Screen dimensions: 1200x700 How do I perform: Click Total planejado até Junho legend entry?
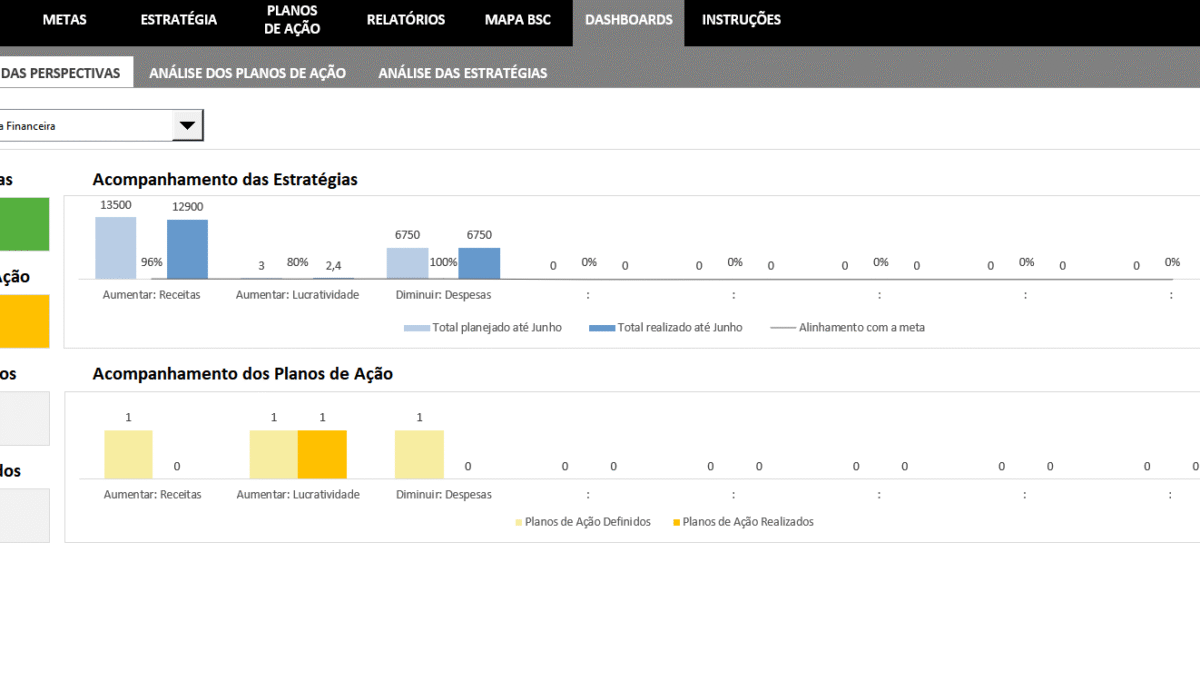pos(483,327)
